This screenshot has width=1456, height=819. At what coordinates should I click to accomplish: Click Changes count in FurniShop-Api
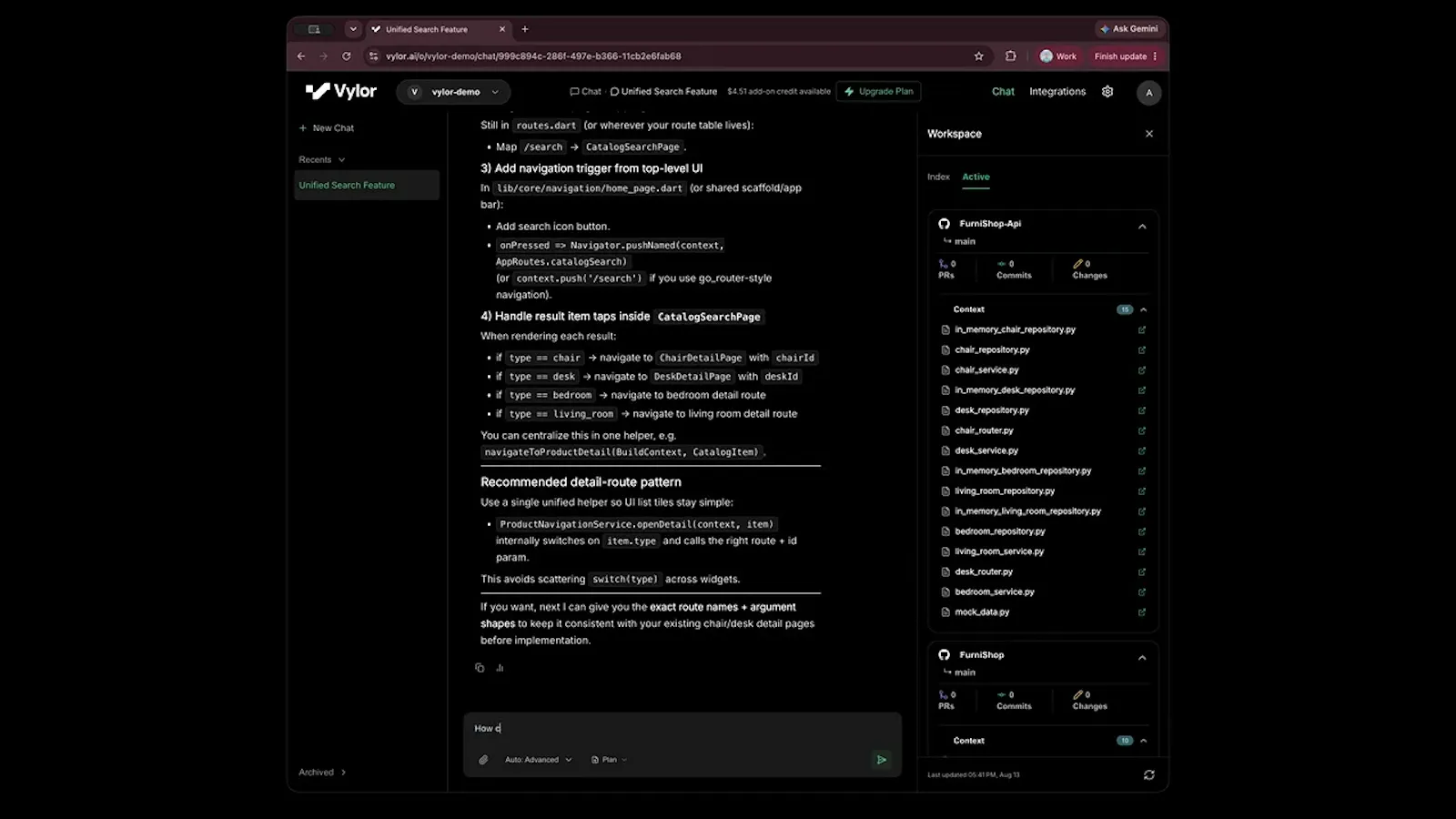1089,269
